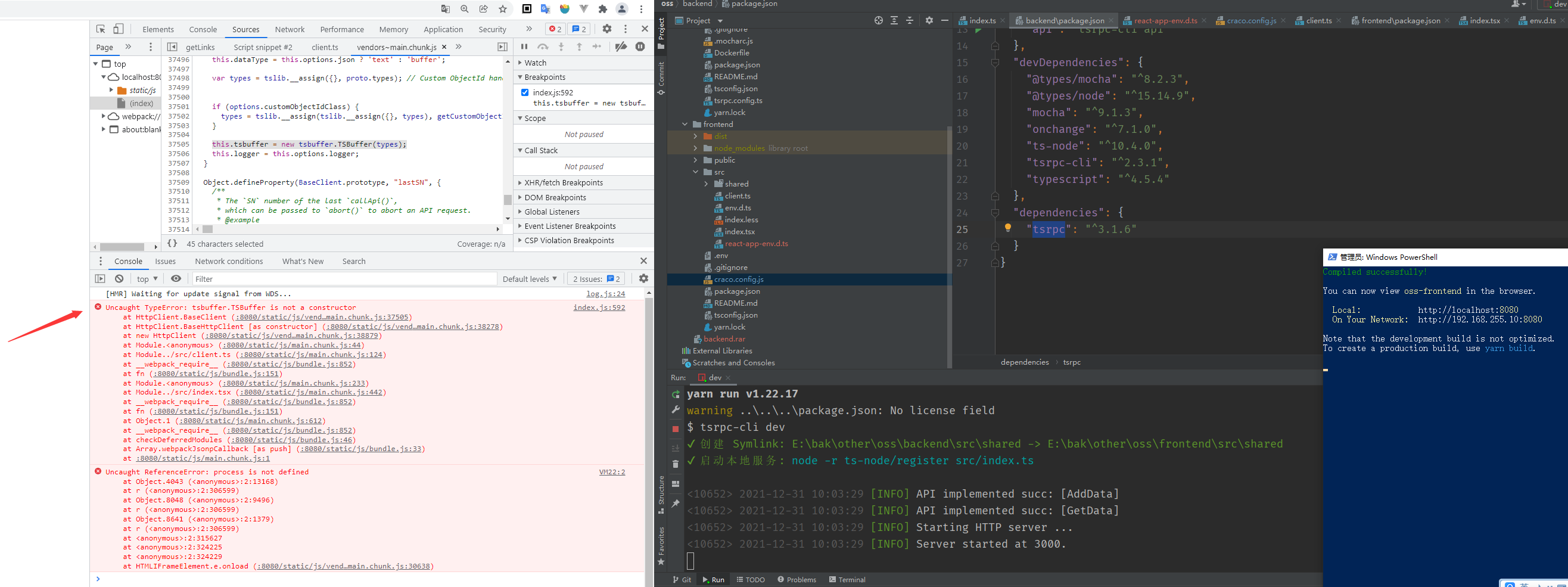
Task: Switch to the Network tab
Action: tap(290, 29)
